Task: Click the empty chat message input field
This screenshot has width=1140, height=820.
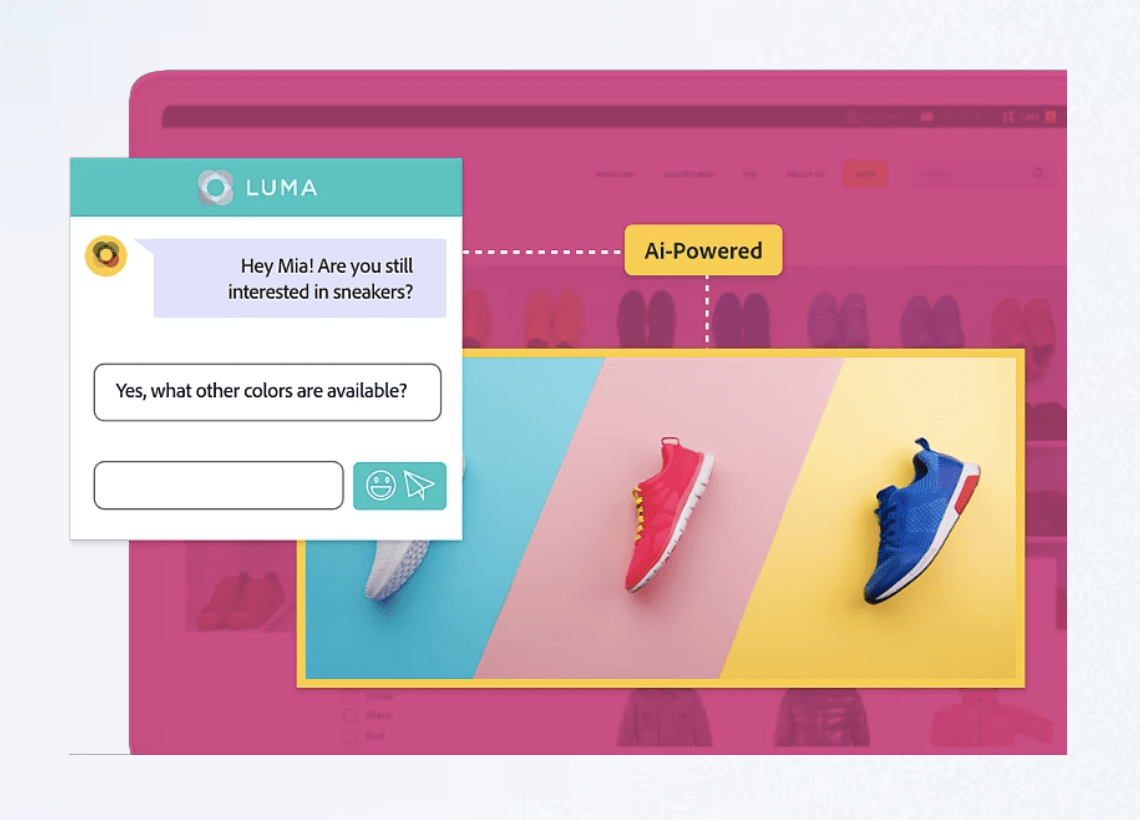Action: [219, 485]
